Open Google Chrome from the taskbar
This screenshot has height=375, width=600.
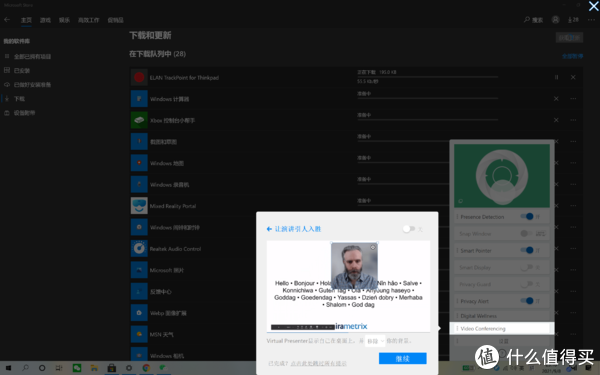coord(146,368)
